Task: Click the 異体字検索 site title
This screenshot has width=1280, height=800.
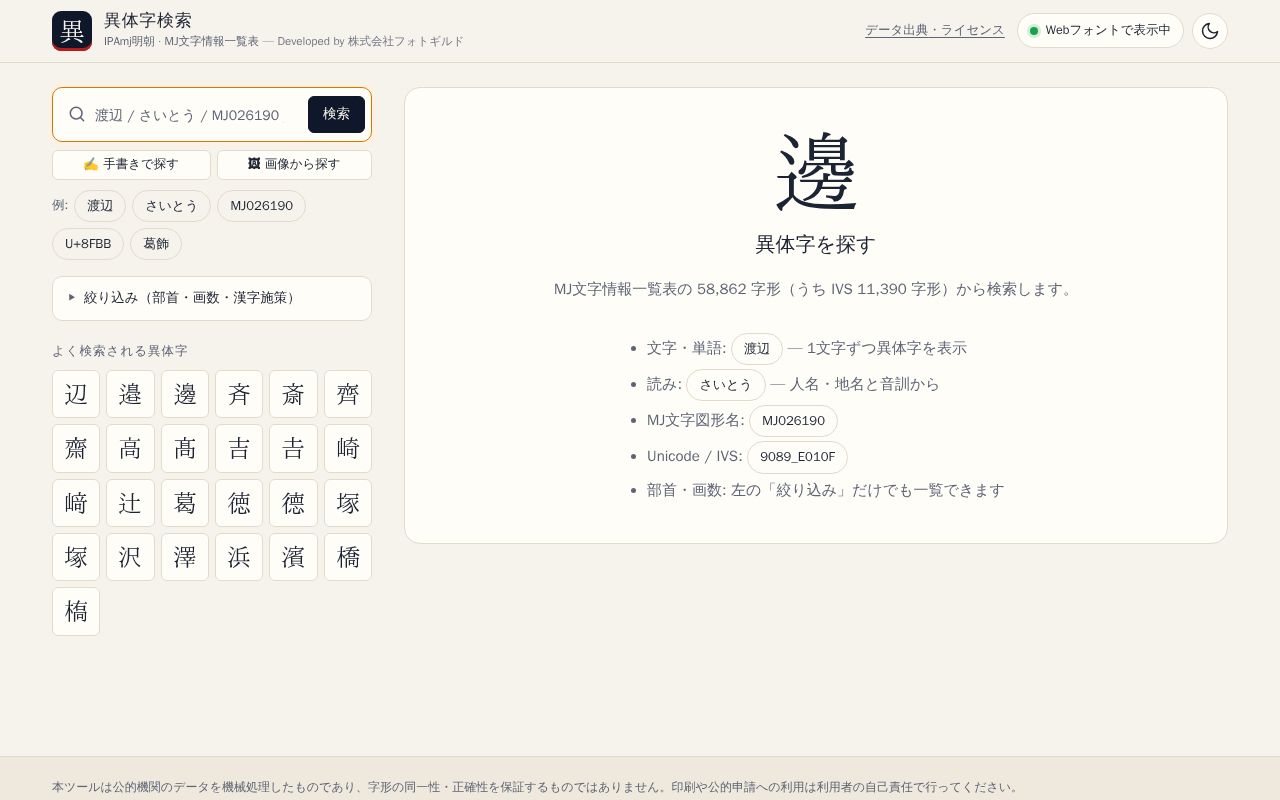Action: (x=148, y=20)
